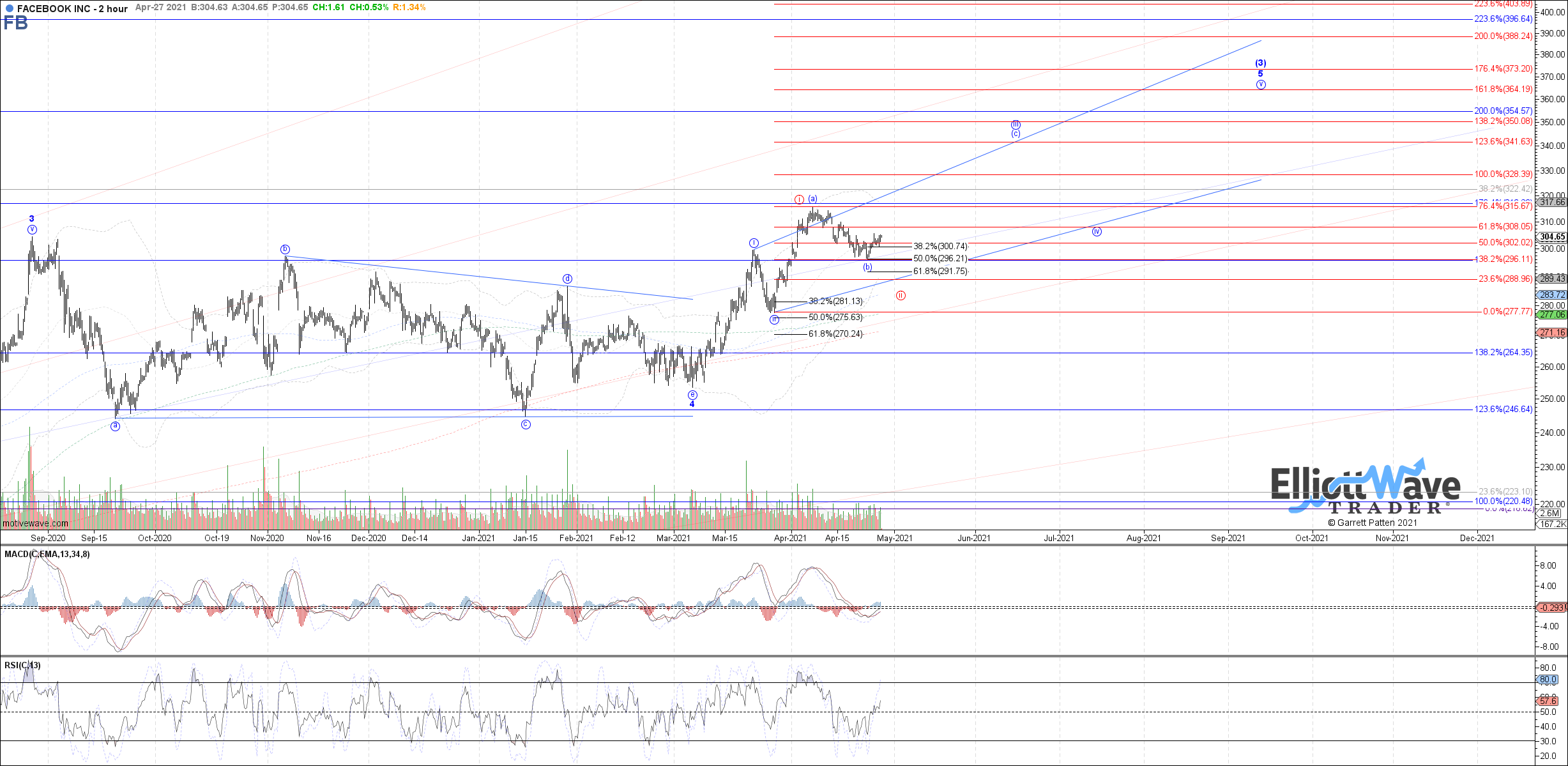The image size is (1568, 766).
Task: Select the 123.6%(341.63) Fibonacci label
Action: (x=1503, y=141)
